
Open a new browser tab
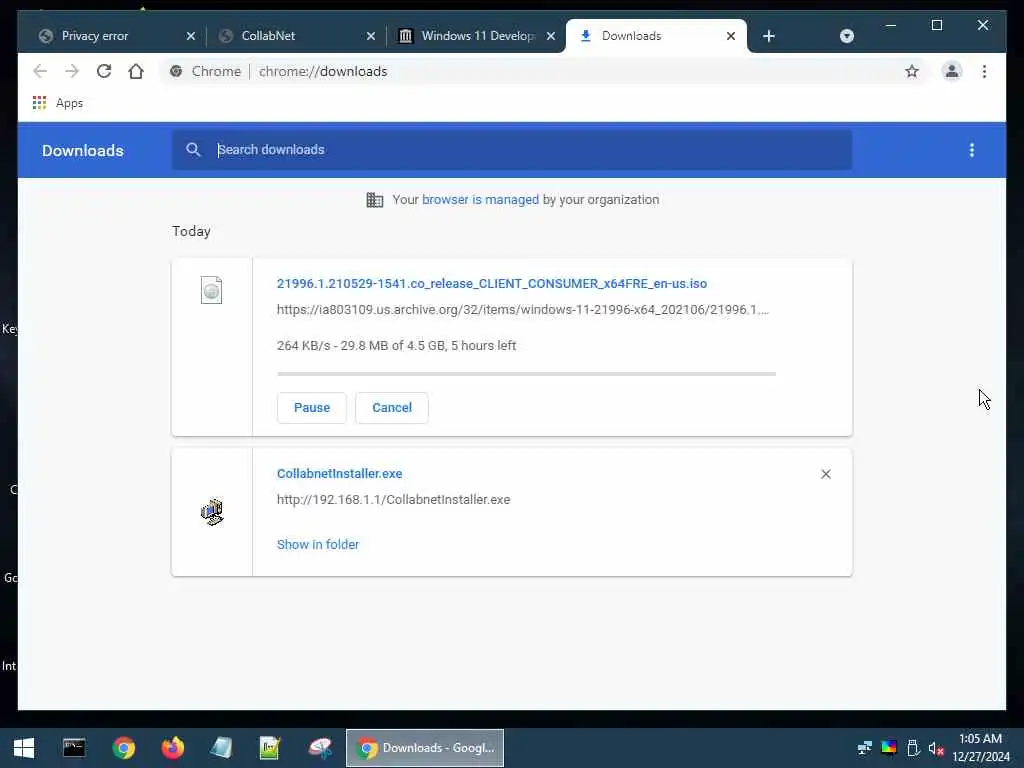coord(769,36)
